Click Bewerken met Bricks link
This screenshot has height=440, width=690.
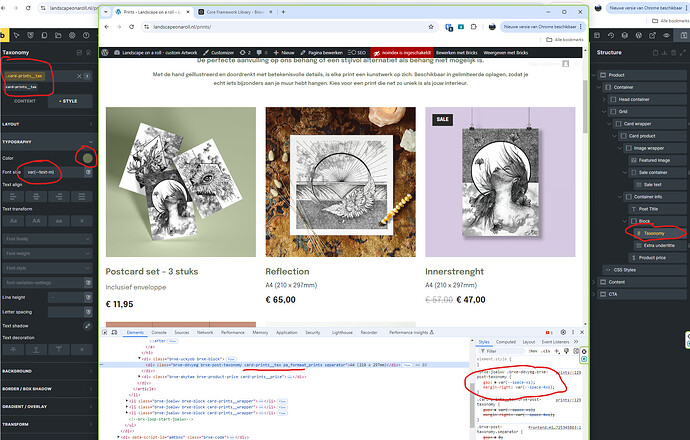[456, 52]
